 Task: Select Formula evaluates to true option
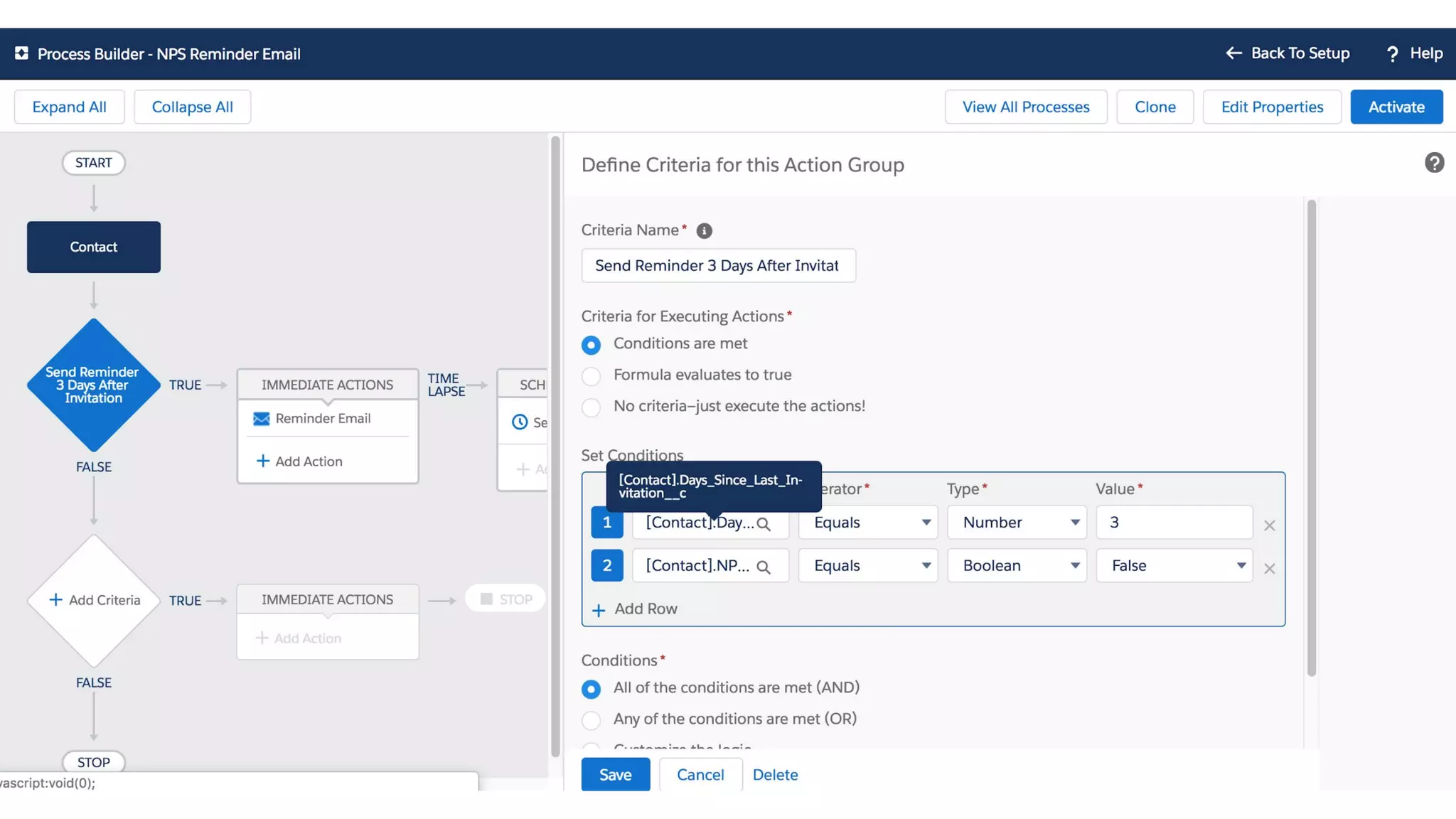pos(591,376)
